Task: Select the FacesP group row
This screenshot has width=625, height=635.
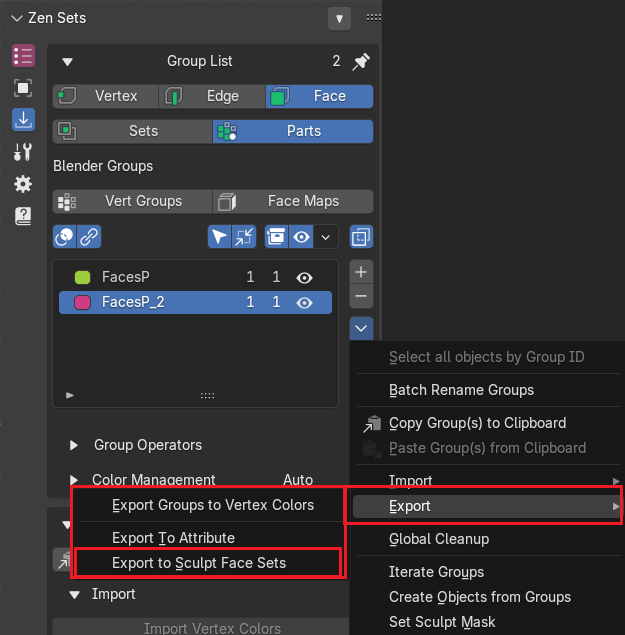Action: click(195, 277)
